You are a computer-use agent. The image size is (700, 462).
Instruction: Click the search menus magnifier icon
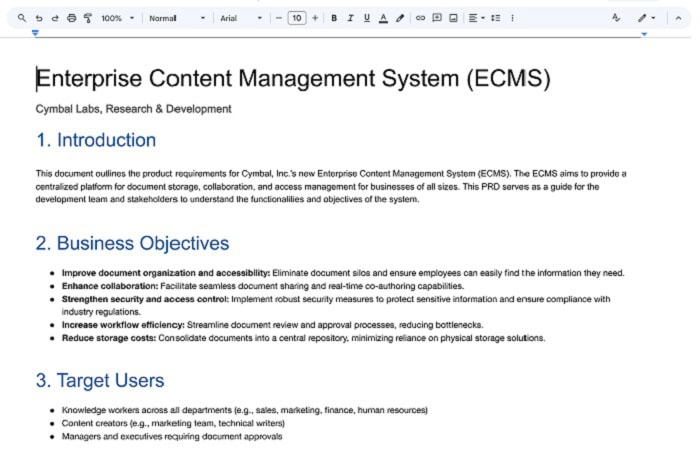pyautogui.click(x=22, y=18)
